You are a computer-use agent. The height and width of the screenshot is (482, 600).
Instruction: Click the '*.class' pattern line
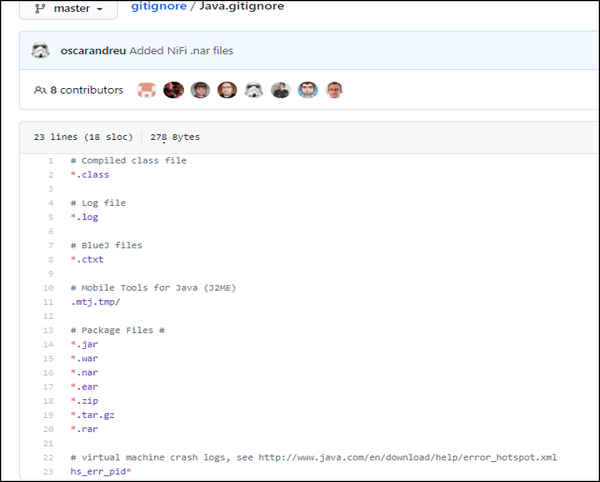click(x=90, y=175)
